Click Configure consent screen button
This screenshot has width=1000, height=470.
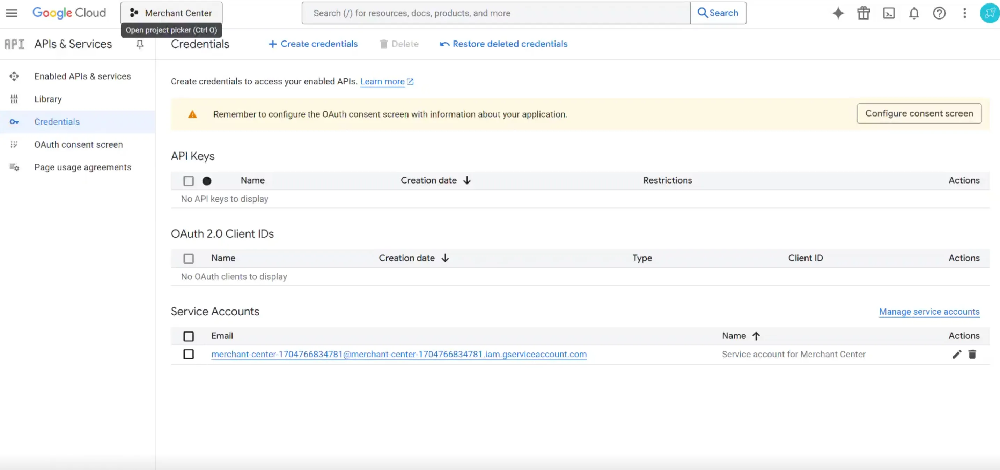919,114
